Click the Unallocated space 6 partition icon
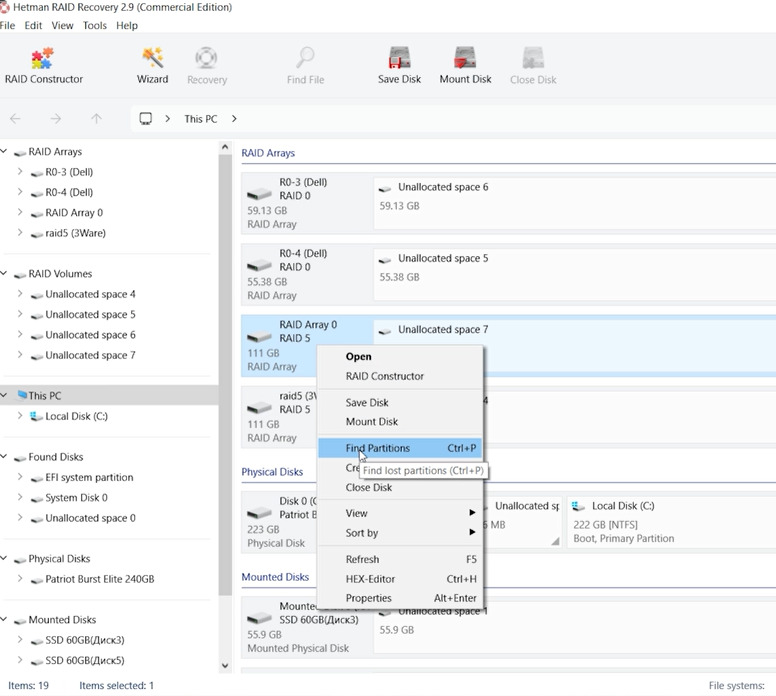This screenshot has width=776, height=696. point(385,188)
